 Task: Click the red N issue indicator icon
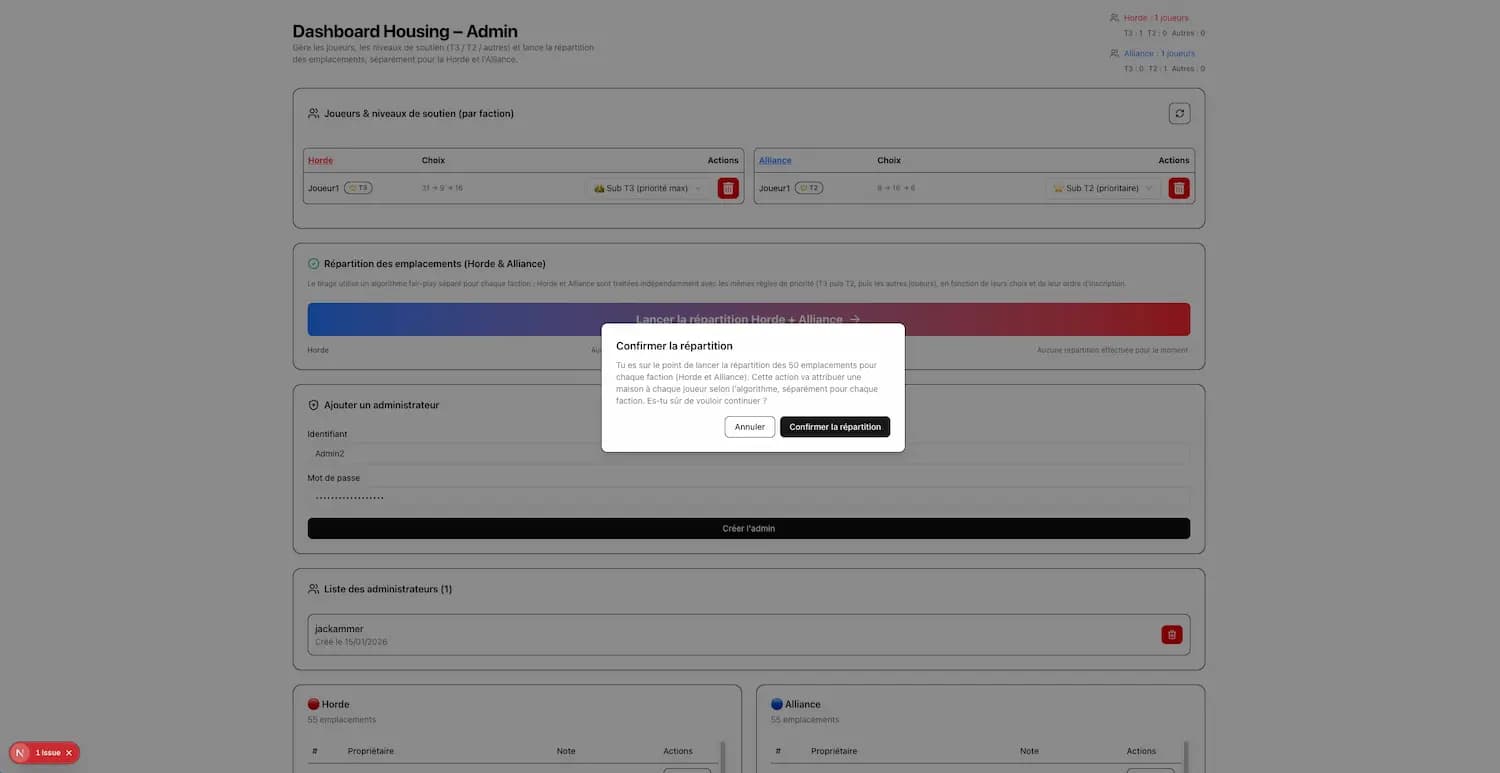tap(21, 753)
